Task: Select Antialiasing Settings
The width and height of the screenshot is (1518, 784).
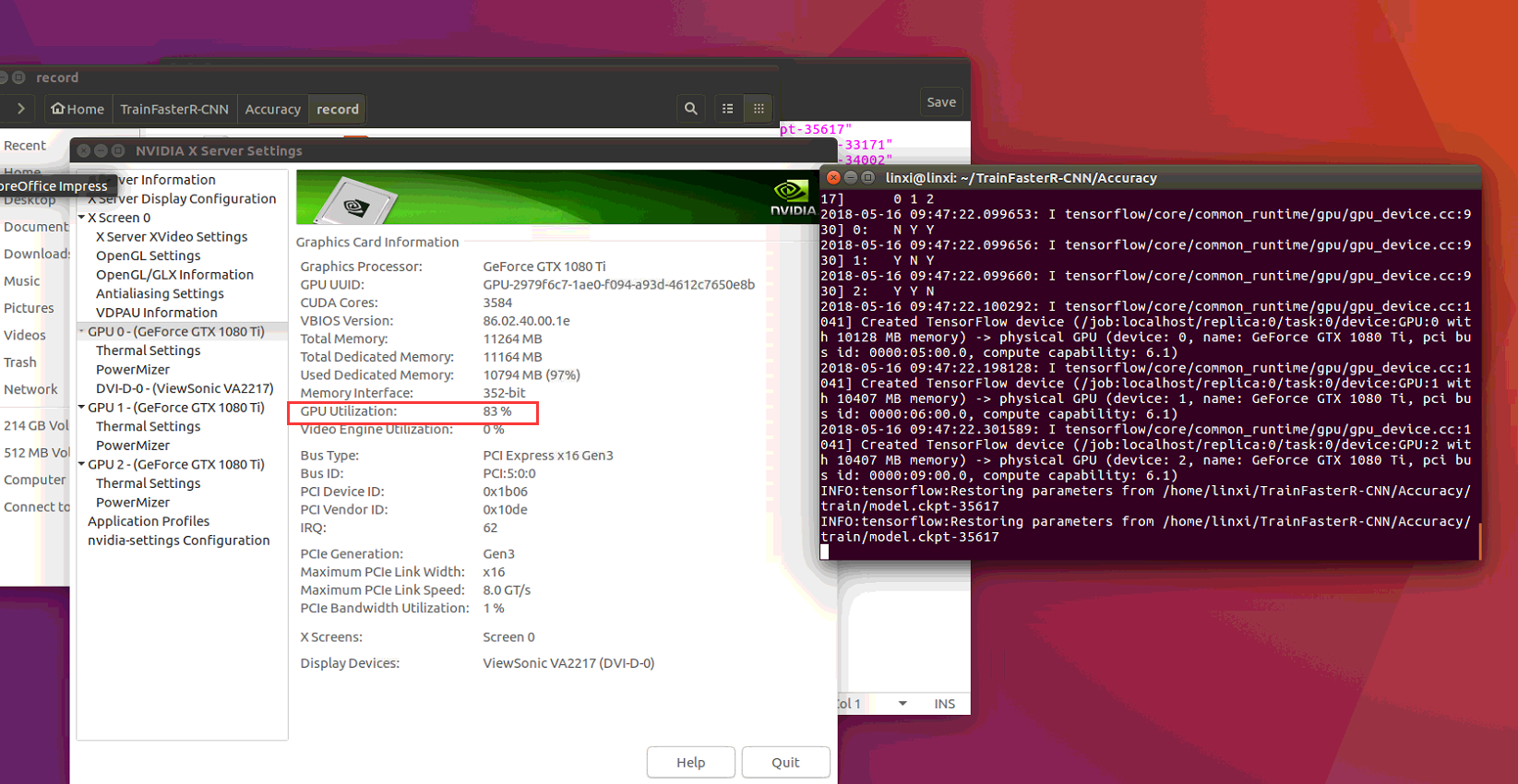Action: pos(160,293)
